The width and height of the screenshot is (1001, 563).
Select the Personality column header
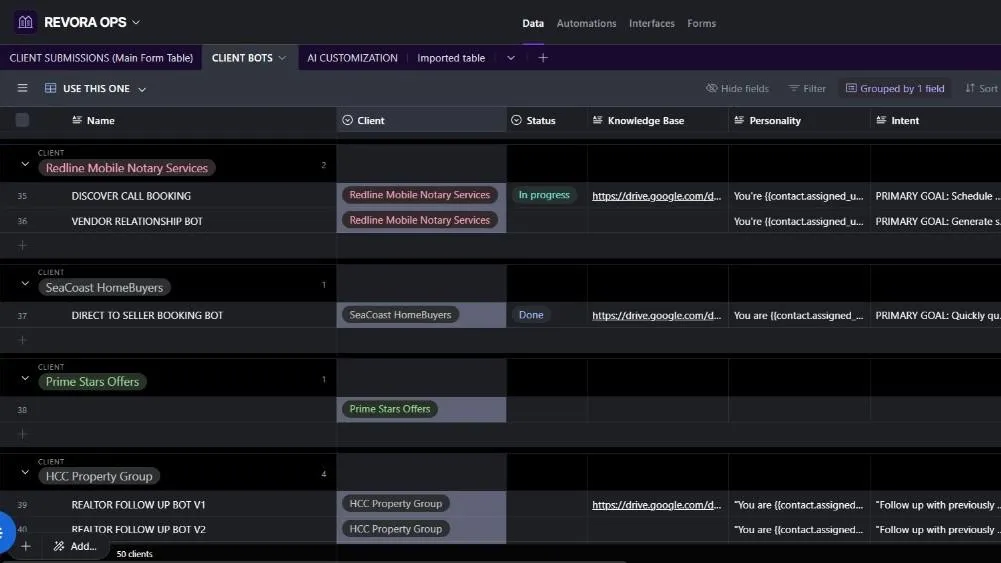tap(799, 120)
